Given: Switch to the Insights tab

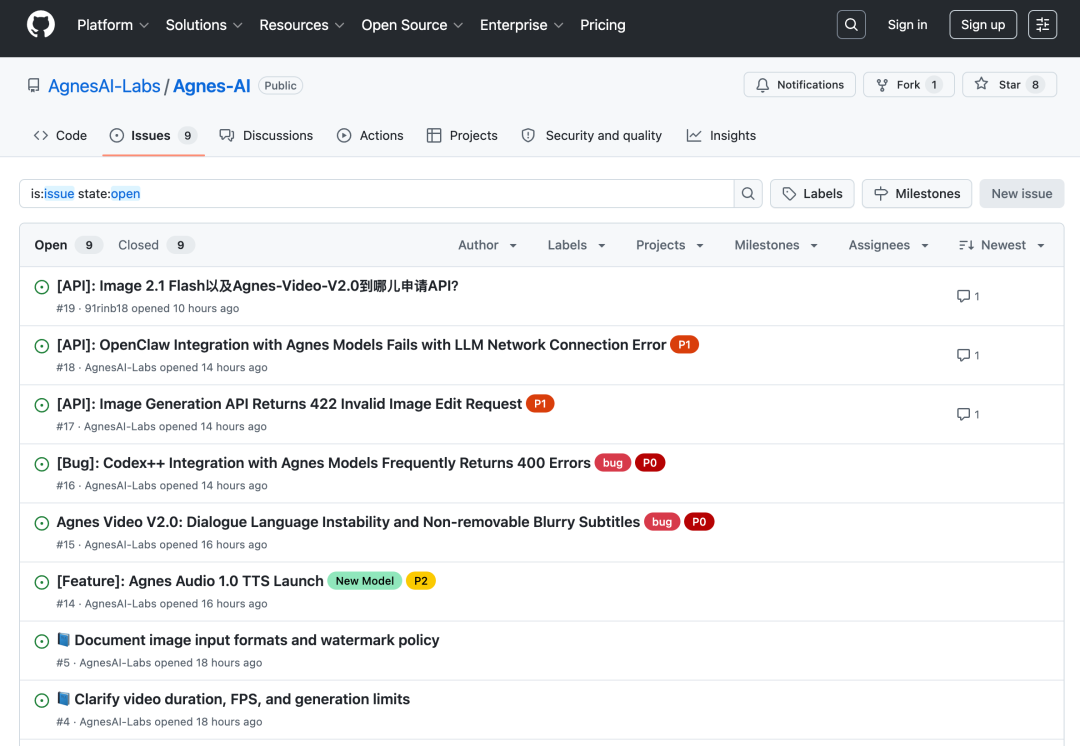Looking at the screenshot, I should click(x=721, y=136).
